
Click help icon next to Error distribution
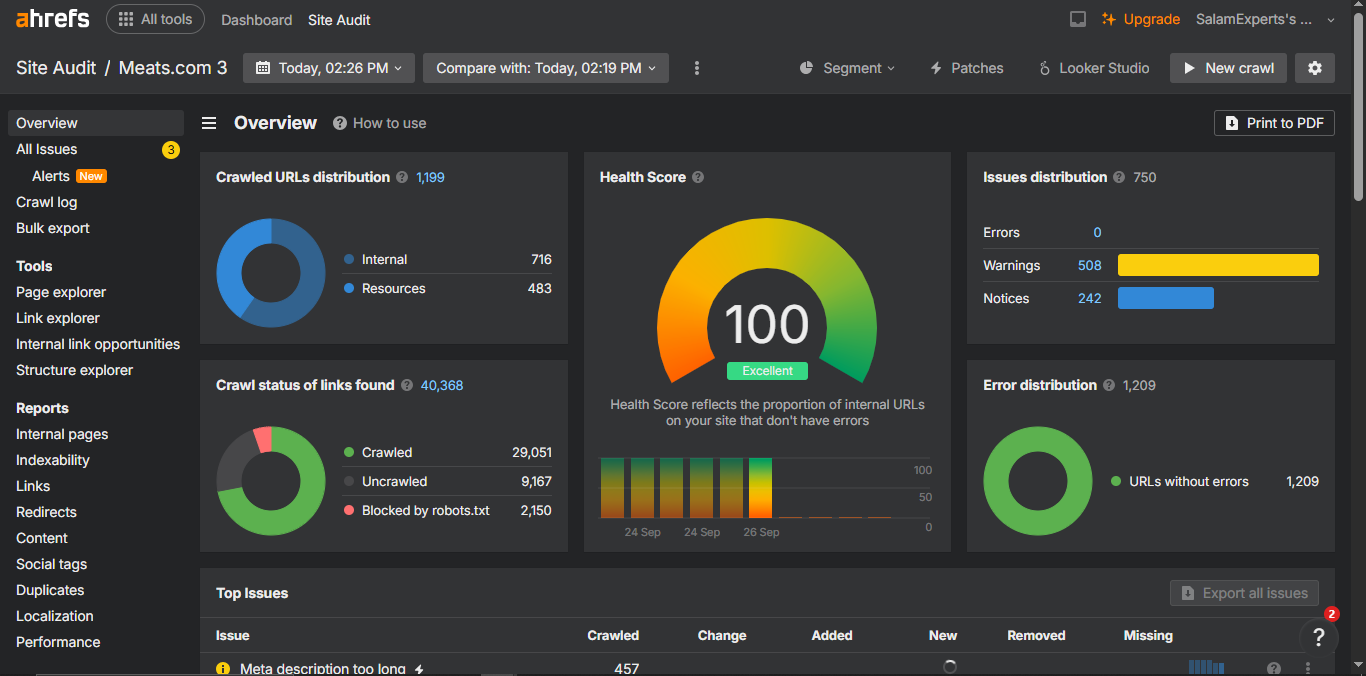pyautogui.click(x=1109, y=385)
